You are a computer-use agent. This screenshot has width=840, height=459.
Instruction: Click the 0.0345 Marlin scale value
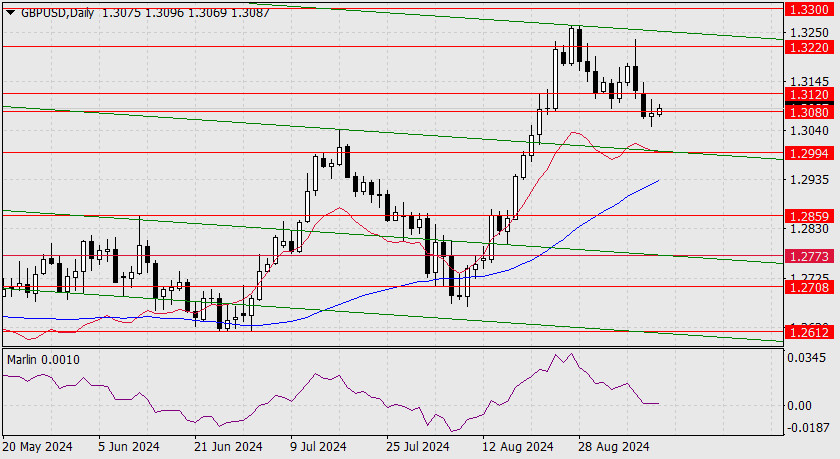[x=806, y=357]
